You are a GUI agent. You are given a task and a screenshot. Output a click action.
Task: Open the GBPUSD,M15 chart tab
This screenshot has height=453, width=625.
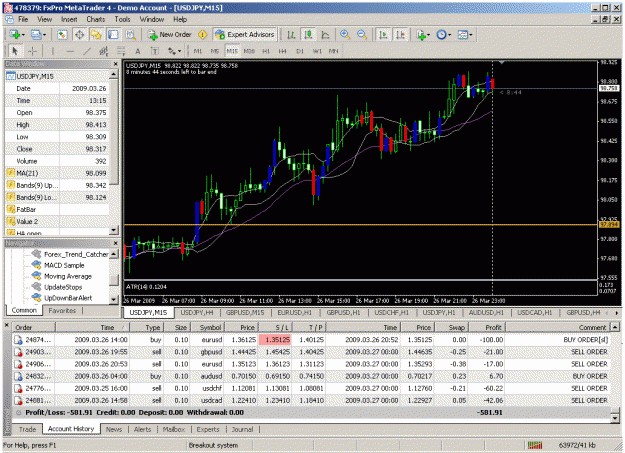tap(245, 313)
